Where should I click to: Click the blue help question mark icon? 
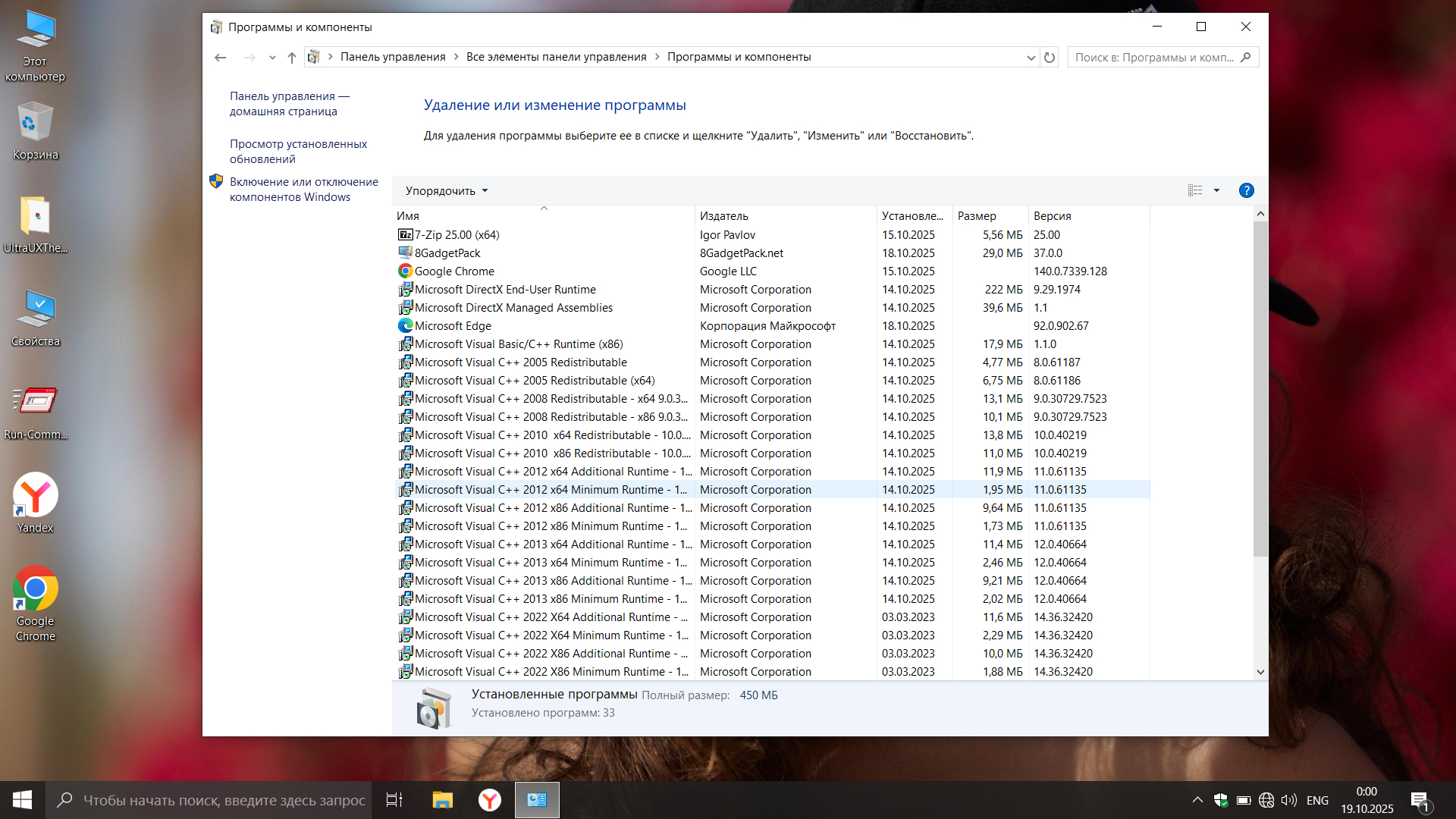coord(1246,191)
